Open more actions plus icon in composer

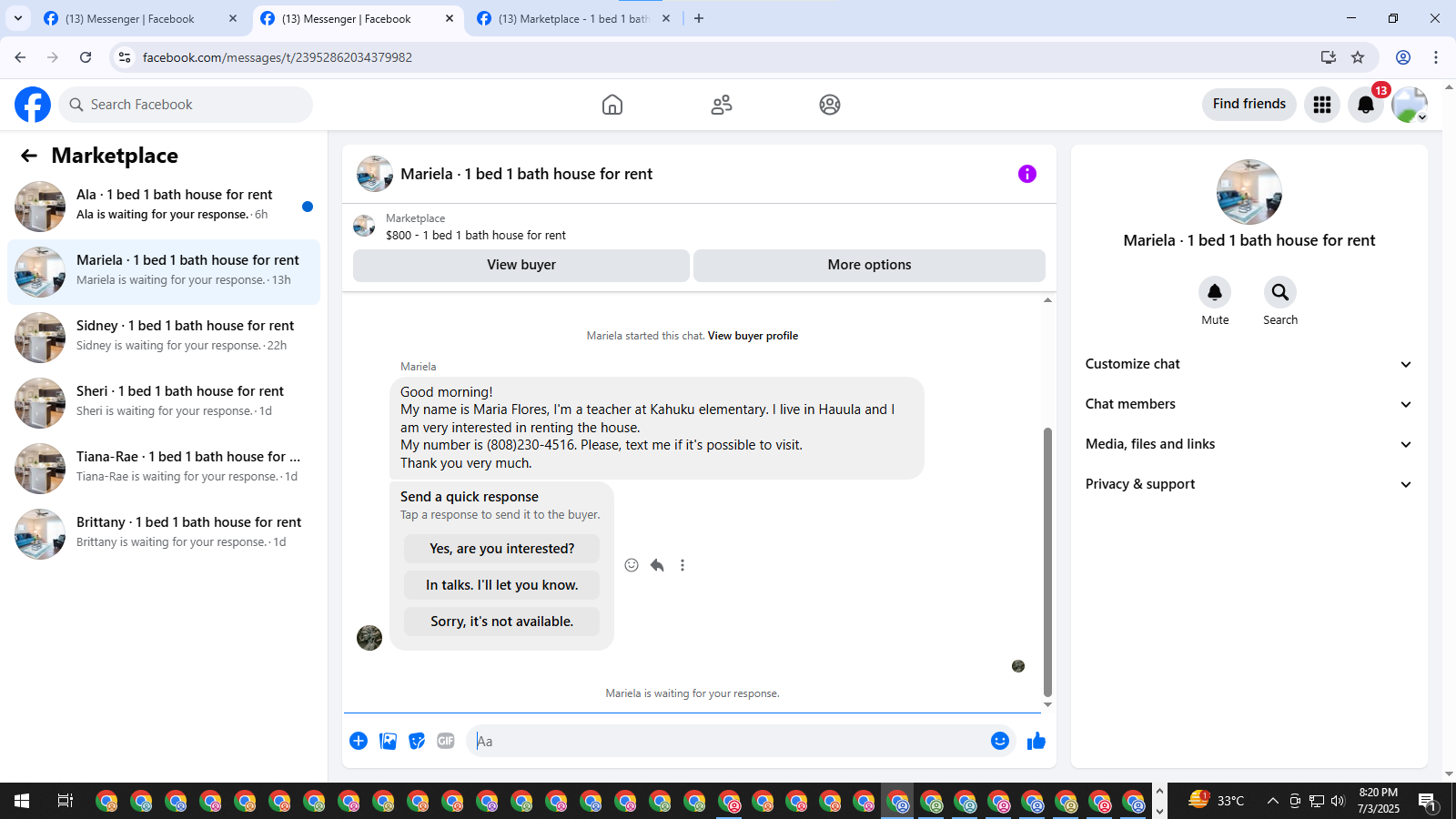(x=359, y=741)
